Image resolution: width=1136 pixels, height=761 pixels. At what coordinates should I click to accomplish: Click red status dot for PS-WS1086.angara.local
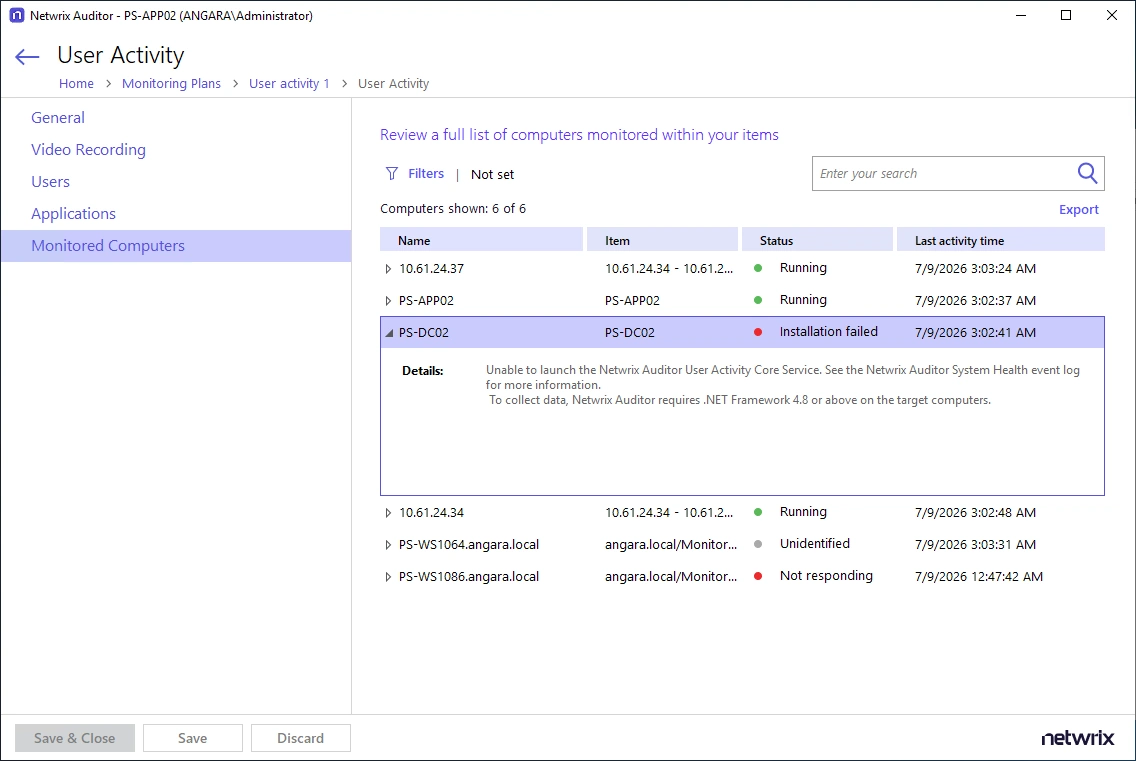click(x=758, y=576)
